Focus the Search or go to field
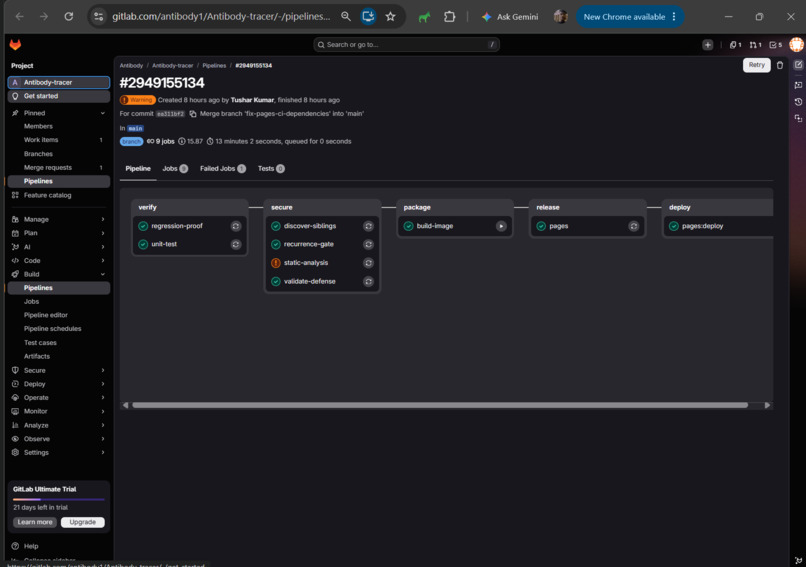Screen dimensions: 806x567 pyautogui.click(x=406, y=45)
